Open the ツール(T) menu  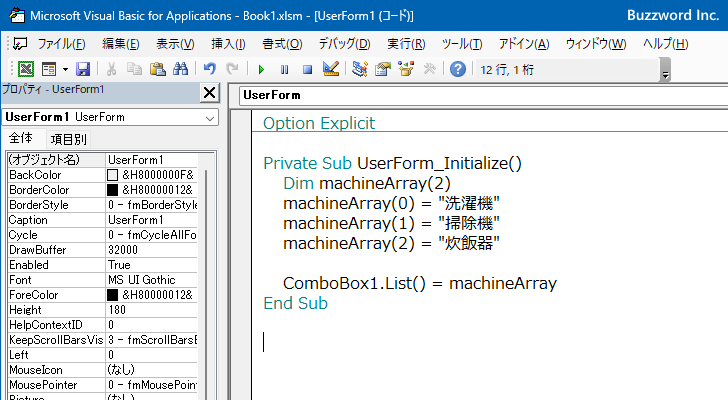click(462, 44)
